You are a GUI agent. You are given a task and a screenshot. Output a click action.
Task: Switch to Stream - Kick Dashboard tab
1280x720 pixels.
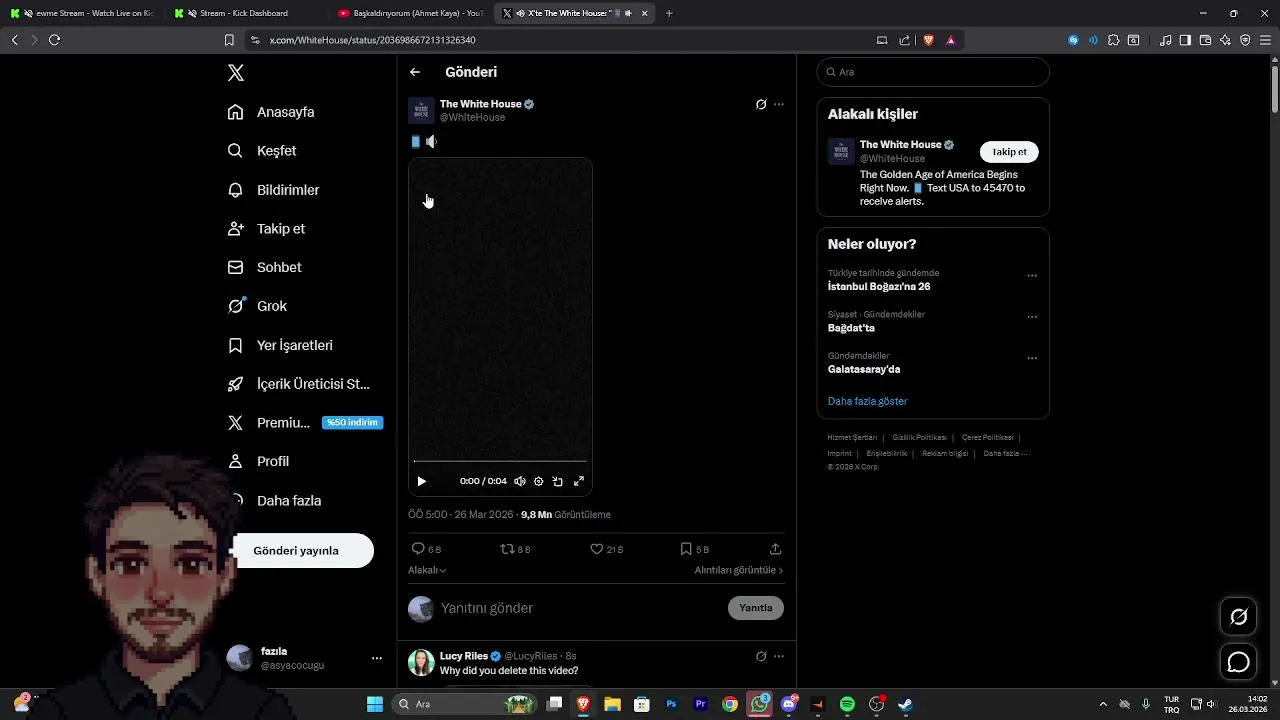[243, 13]
